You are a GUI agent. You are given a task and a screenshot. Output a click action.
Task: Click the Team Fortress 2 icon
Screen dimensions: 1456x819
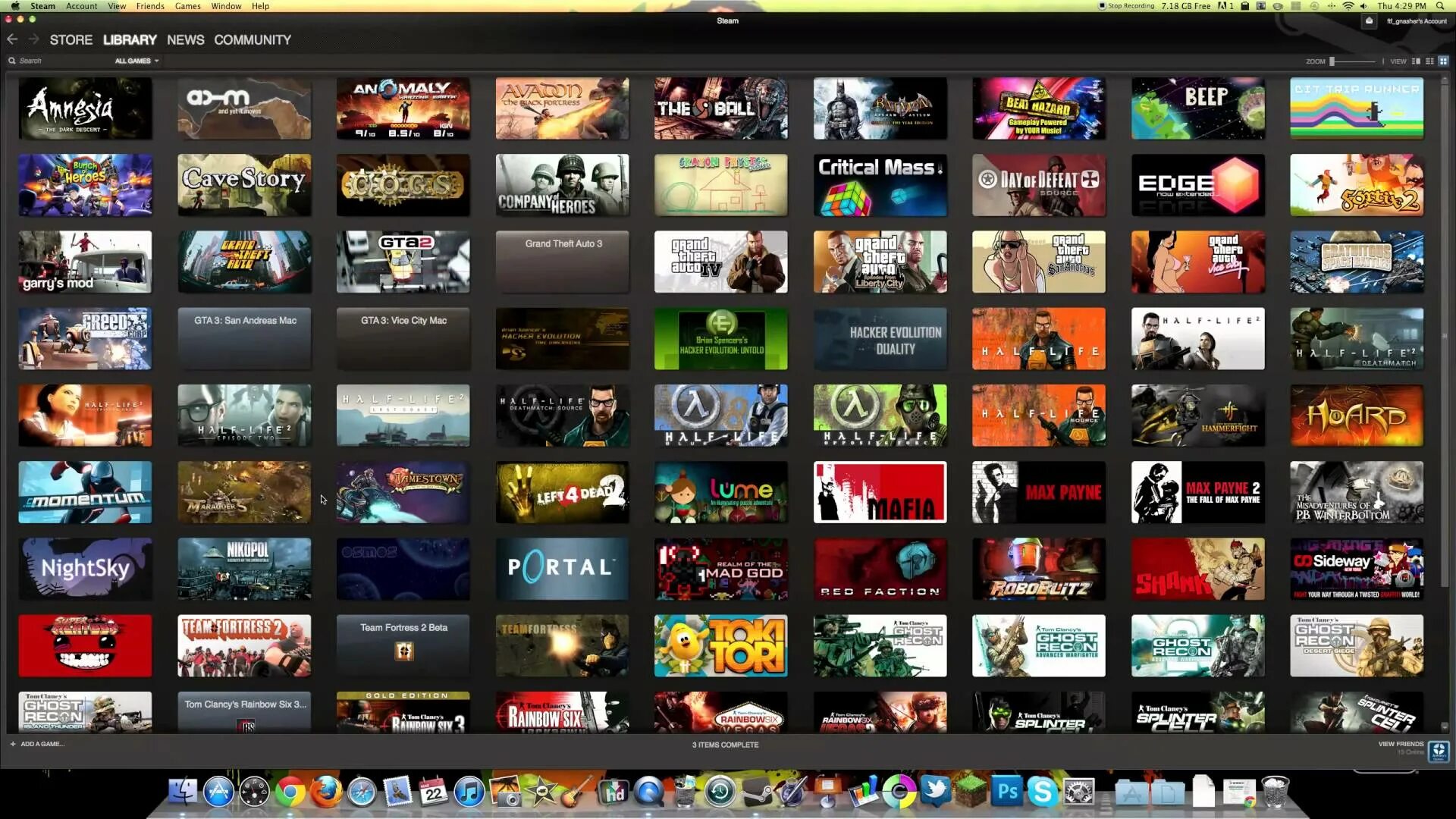tap(244, 645)
